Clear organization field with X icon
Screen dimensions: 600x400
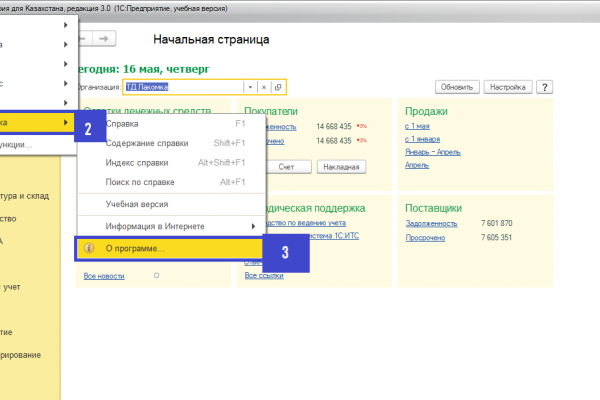coord(264,87)
